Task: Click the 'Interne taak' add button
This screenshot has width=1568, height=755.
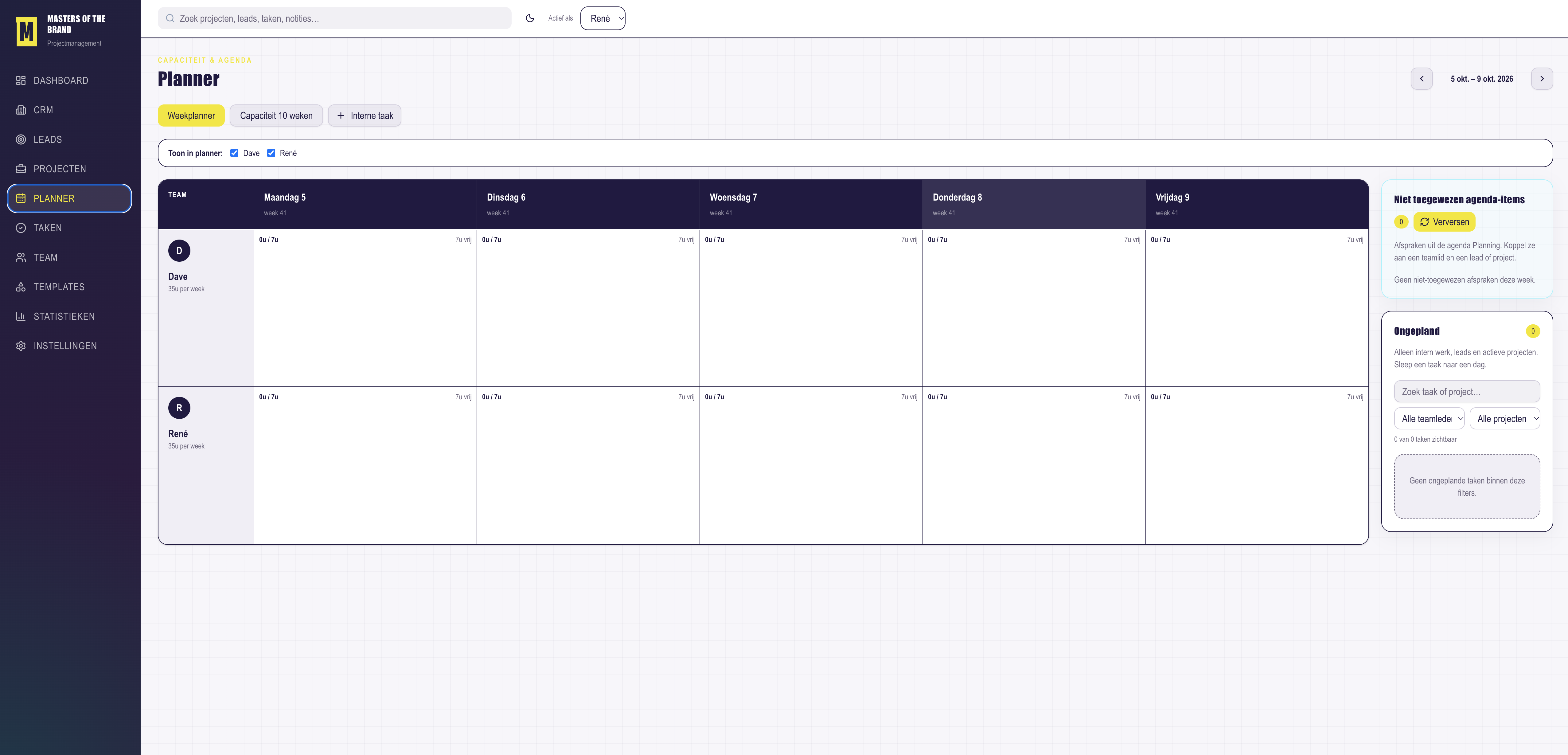Action: click(365, 116)
